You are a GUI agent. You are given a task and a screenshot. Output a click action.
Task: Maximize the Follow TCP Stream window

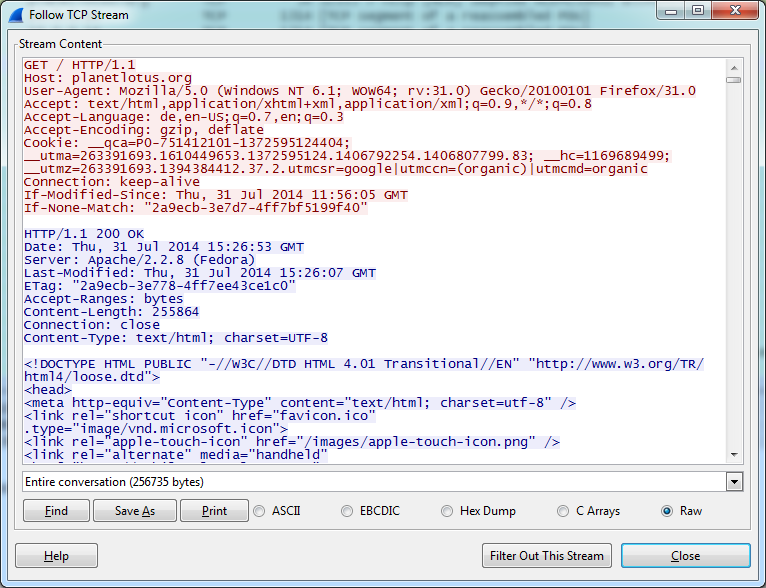[x=698, y=11]
